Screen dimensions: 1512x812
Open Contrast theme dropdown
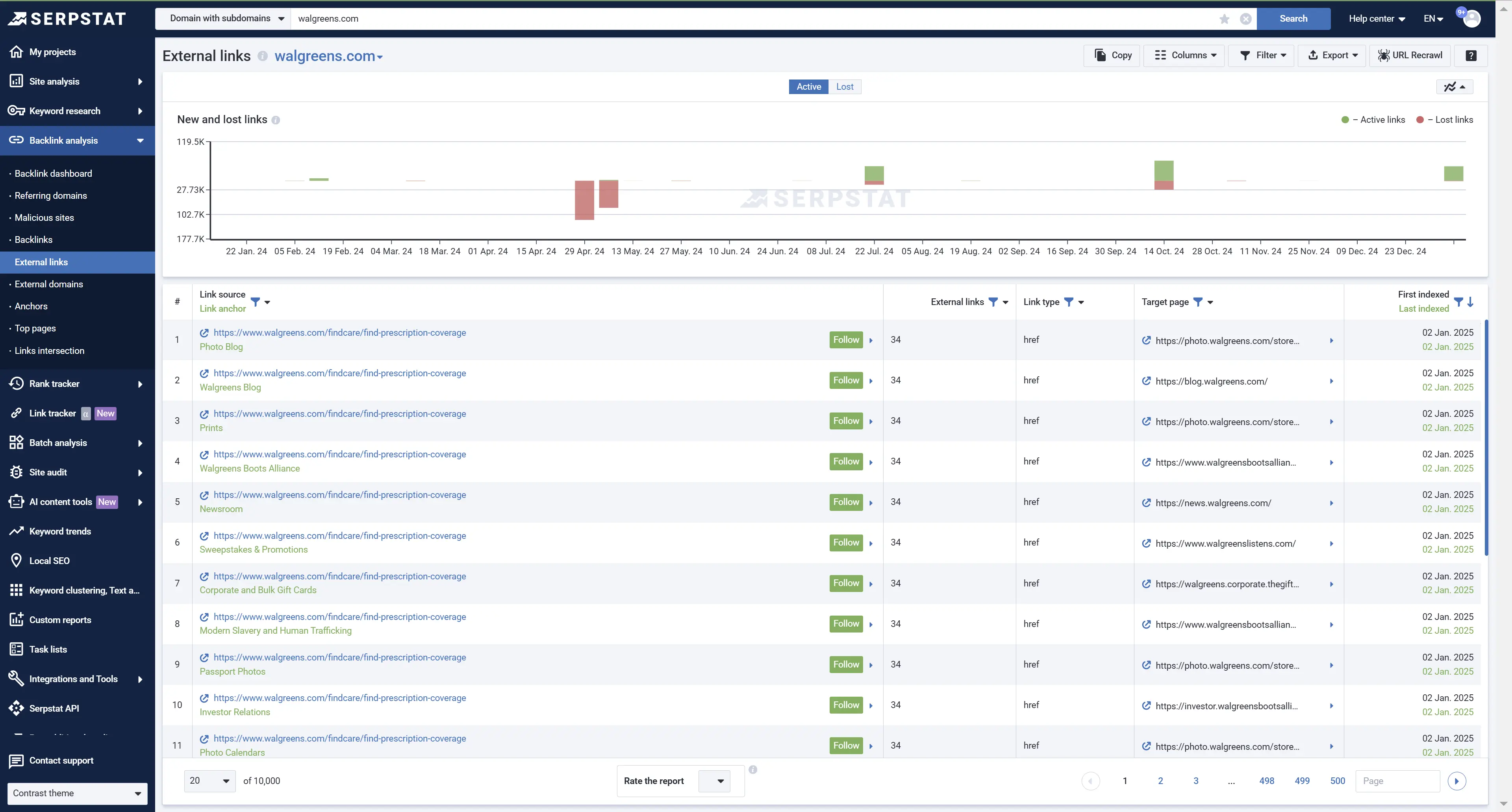pyautogui.click(x=77, y=793)
